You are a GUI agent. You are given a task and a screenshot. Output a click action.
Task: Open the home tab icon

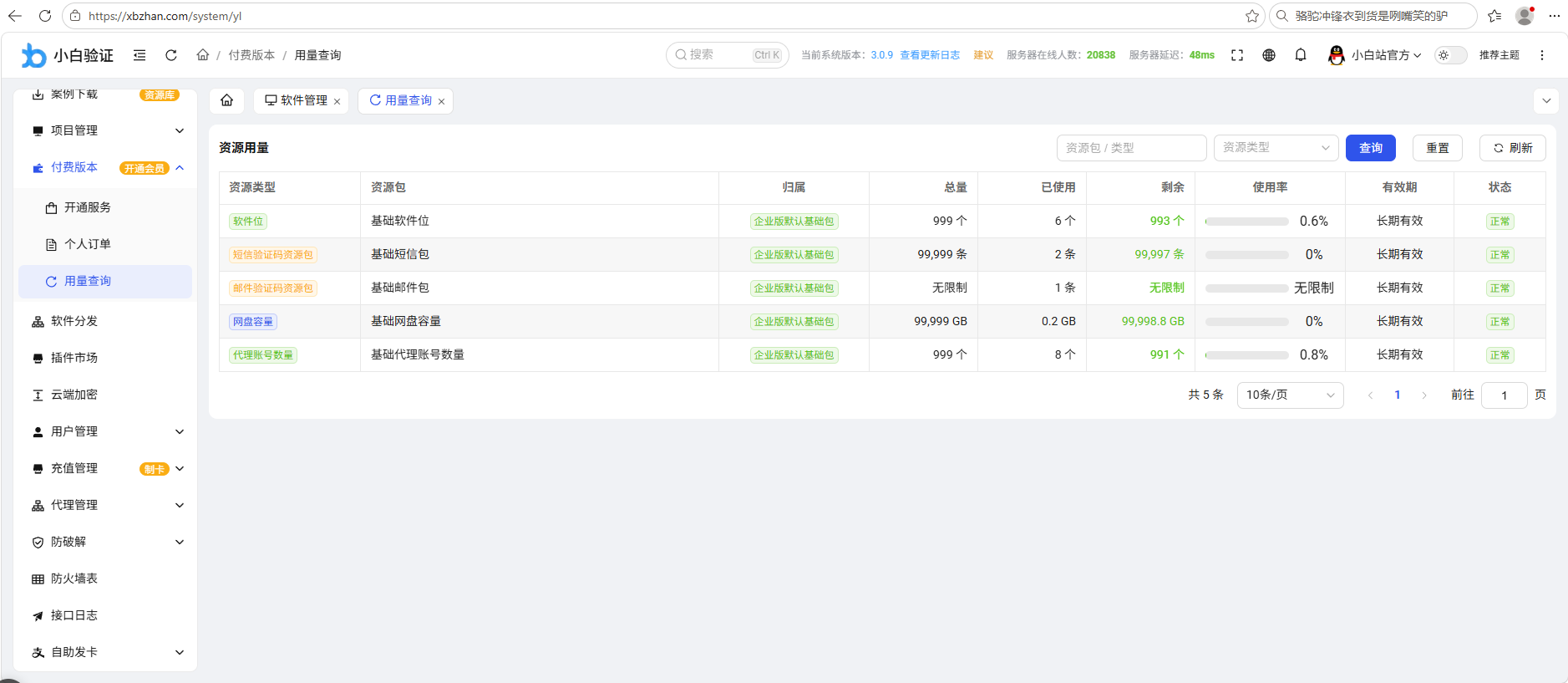pos(226,100)
